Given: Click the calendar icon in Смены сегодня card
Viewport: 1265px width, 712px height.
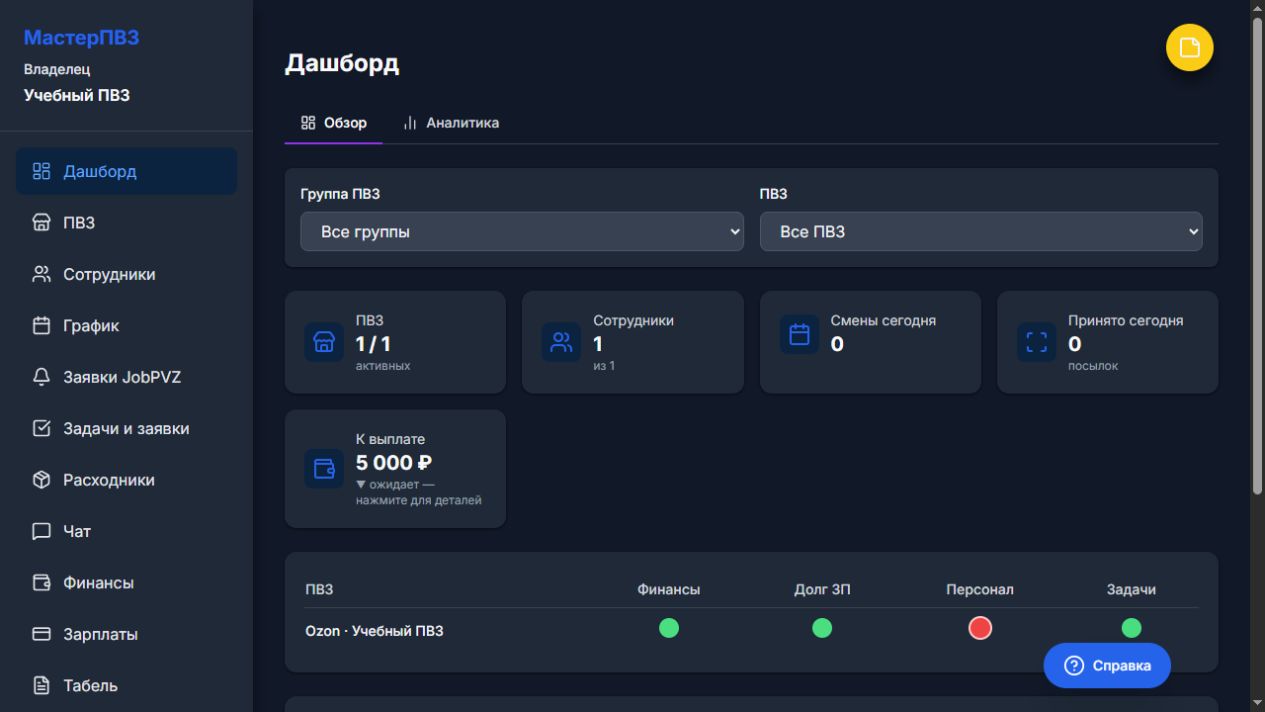Looking at the screenshot, I should [x=799, y=335].
